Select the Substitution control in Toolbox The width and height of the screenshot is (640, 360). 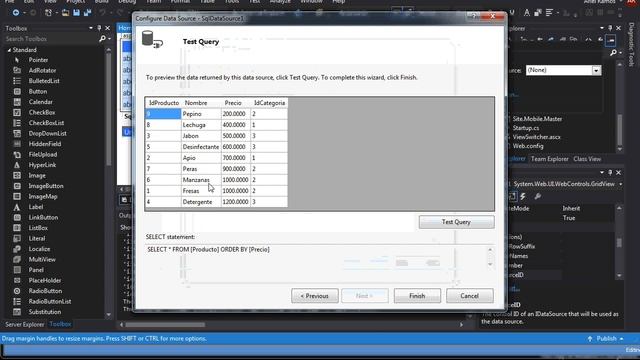coord(44,312)
